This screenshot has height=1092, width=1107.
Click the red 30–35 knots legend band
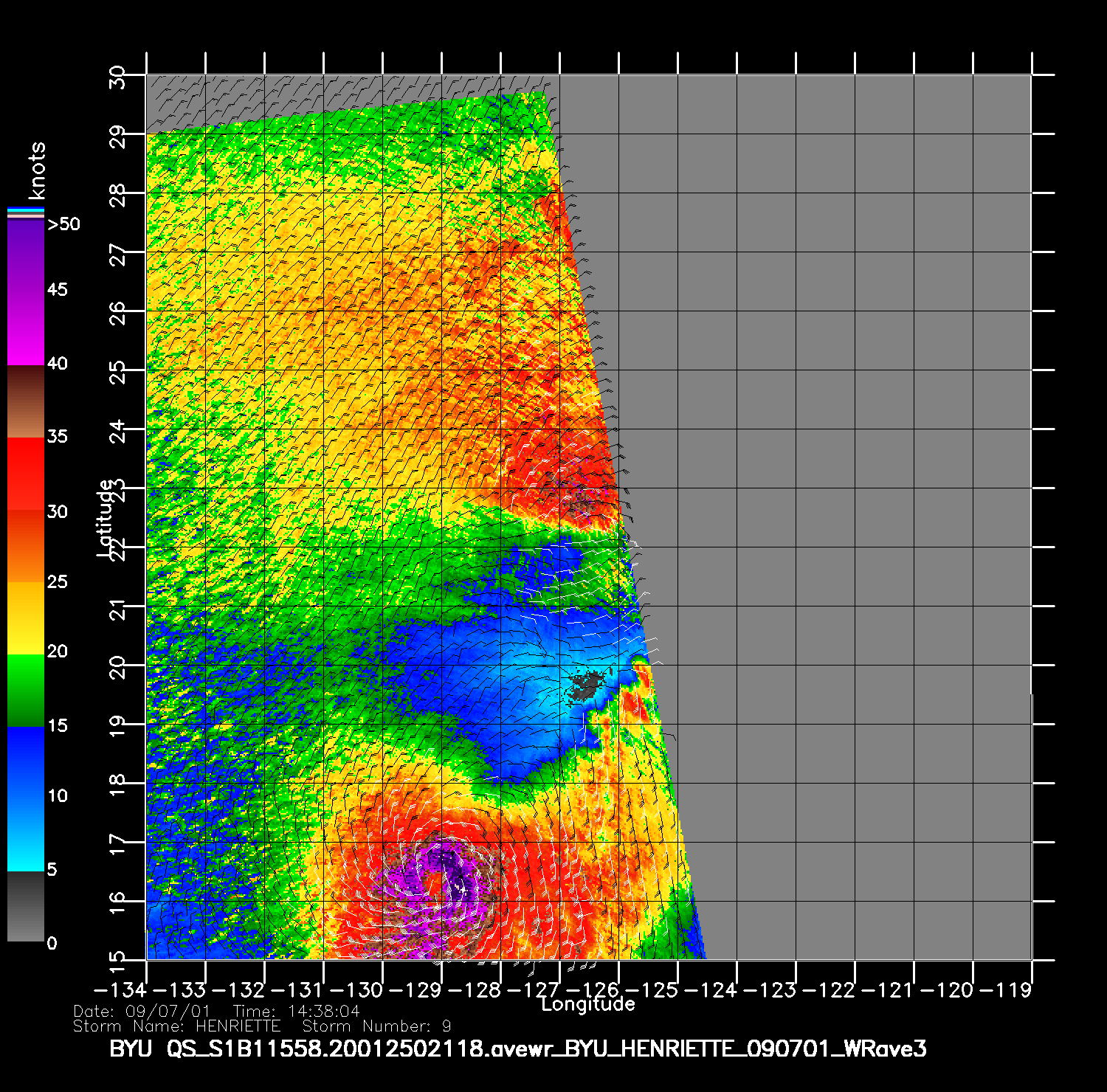(x=26, y=474)
